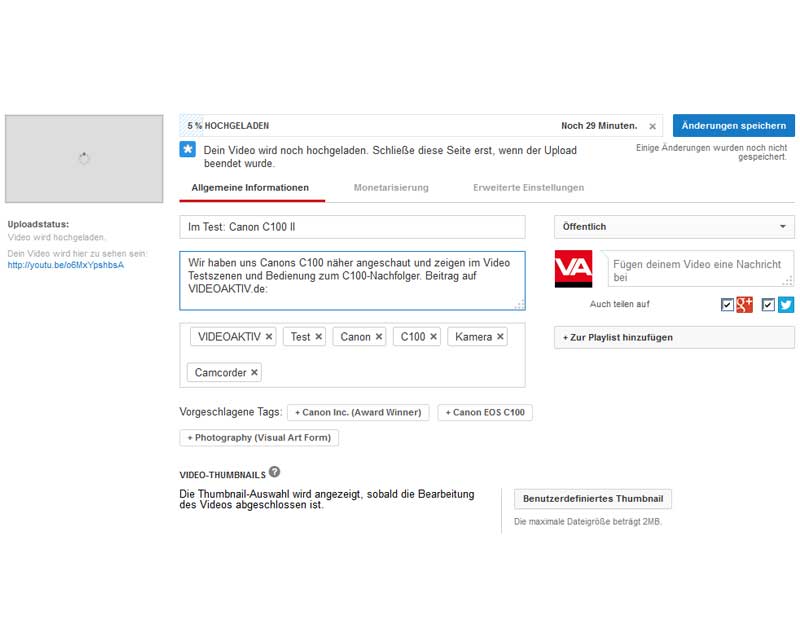The width and height of the screenshot is (800, 640).
Task: Select the Allgemeine Informationen tab
Action: [250, 188]
